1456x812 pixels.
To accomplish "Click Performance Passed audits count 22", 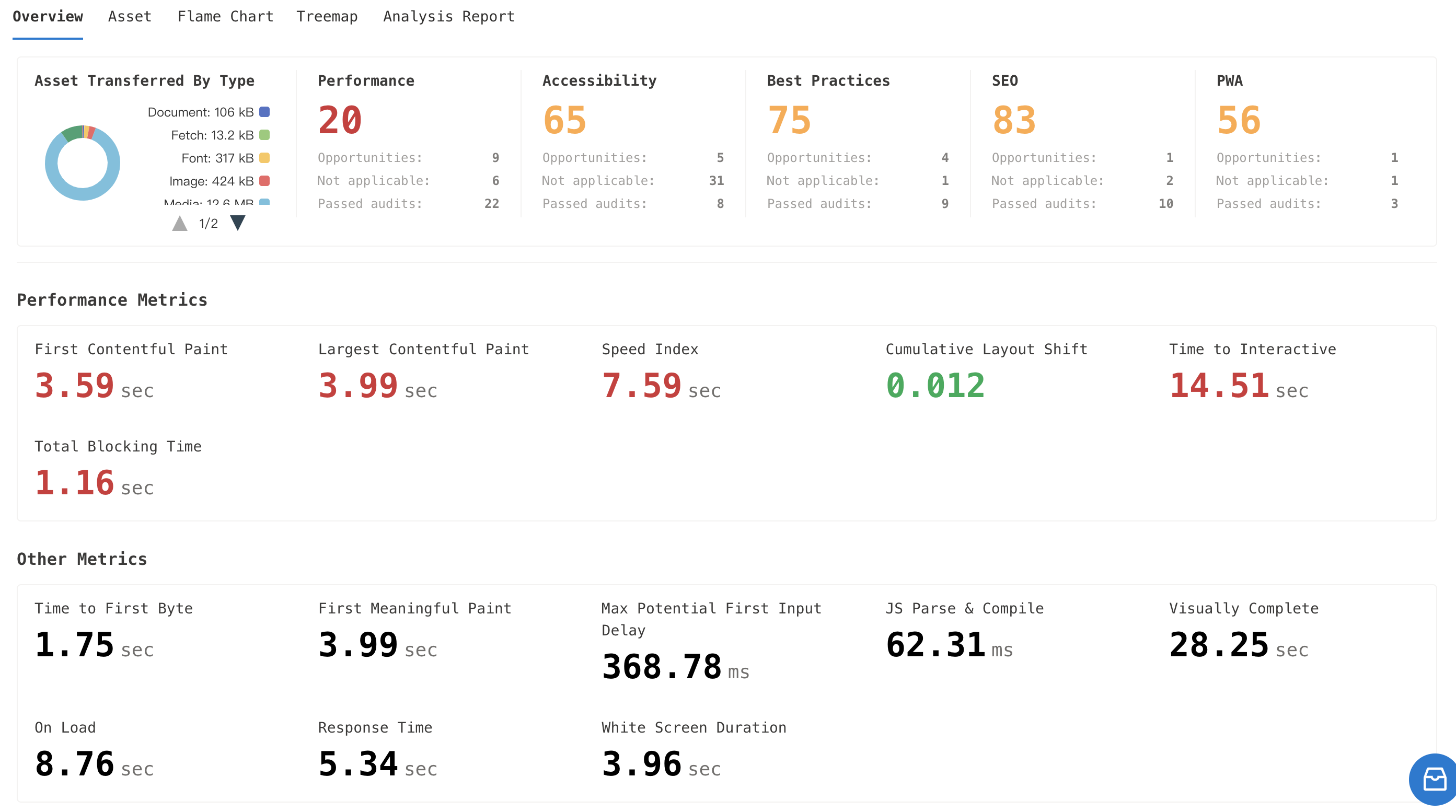I will (x=492, y=203).
